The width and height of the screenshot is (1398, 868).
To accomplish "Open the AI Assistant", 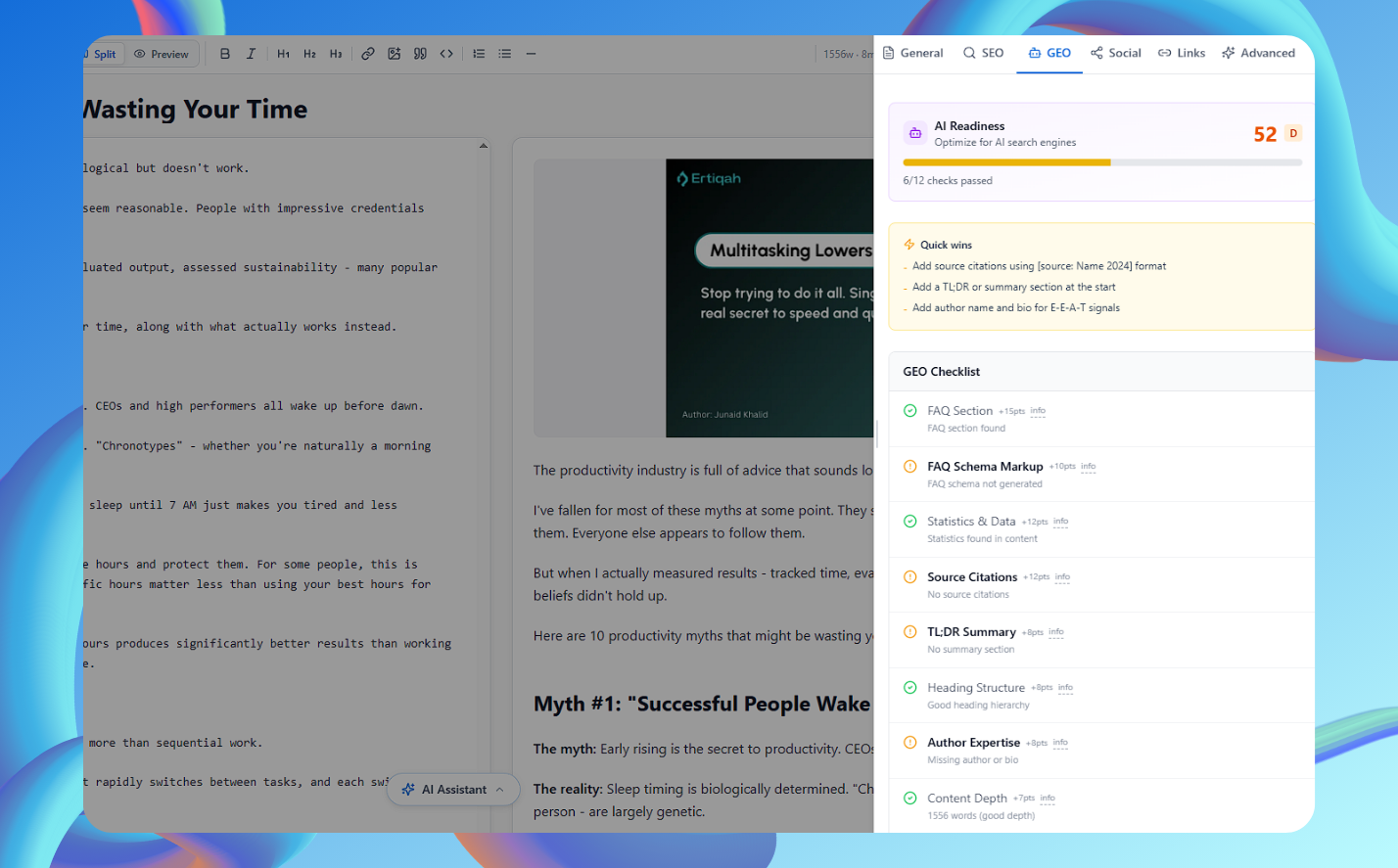I will point(452,790).
